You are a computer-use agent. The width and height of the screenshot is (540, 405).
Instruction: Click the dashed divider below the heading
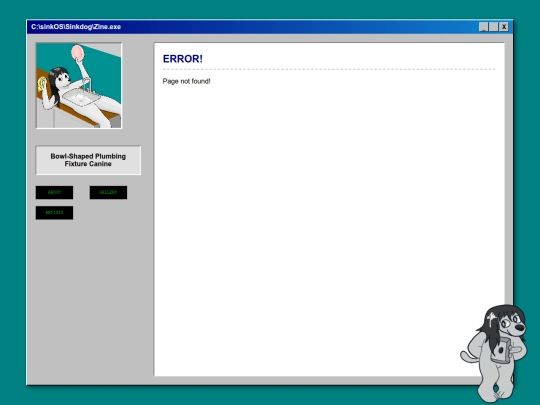pyautogui.click(x=329, y=69)
